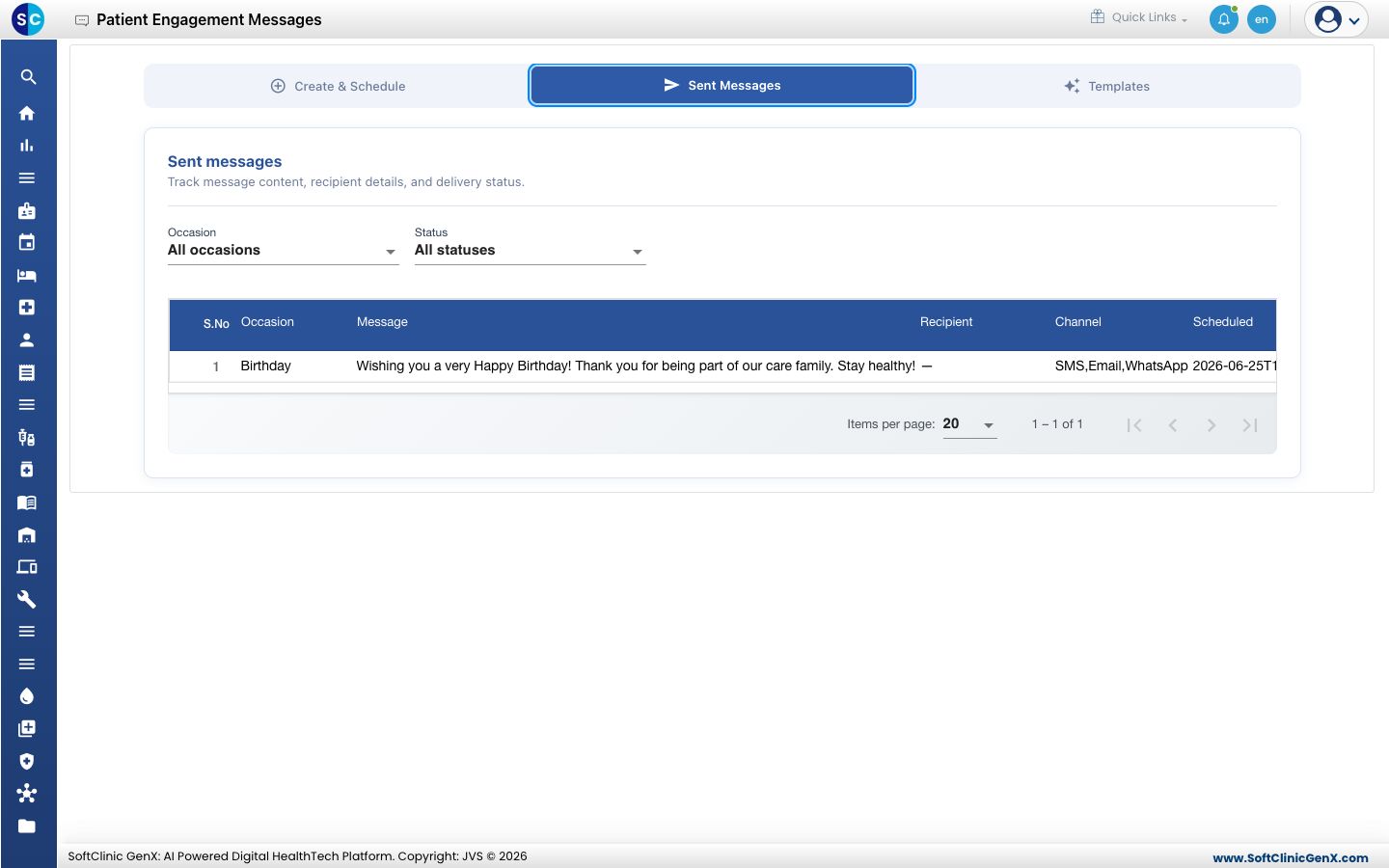Click the Scheduled column header
The width and height of the screenshot is (1389, 868).
click(1223, 322)
